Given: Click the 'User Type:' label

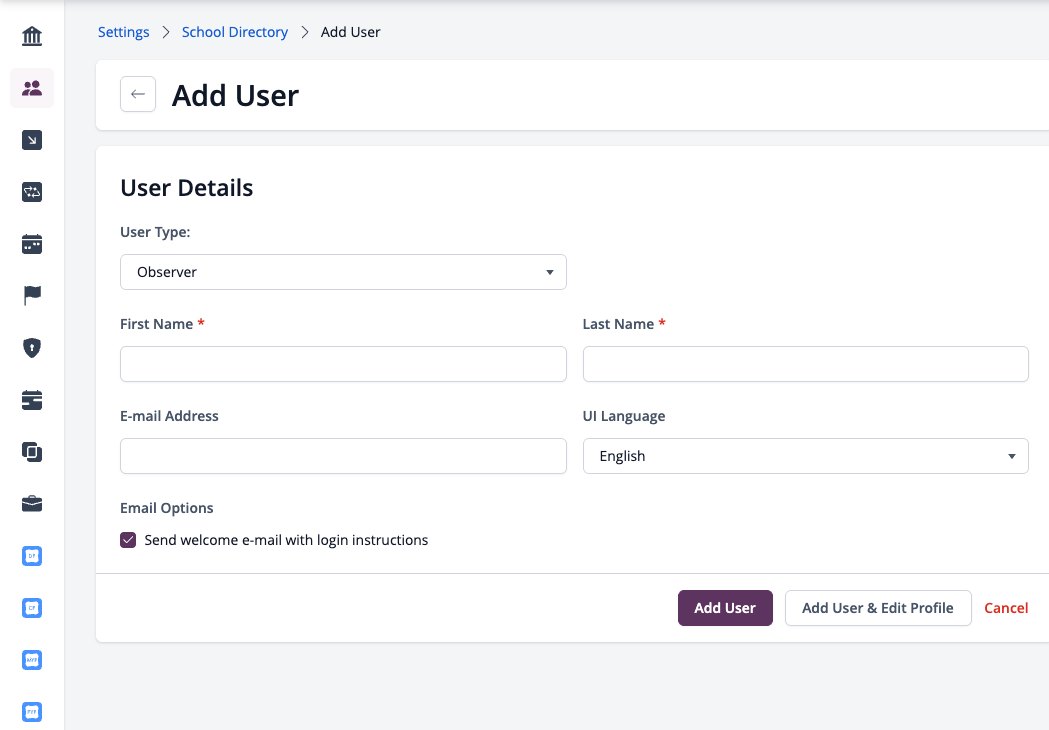Looking at the screenshot, I should tap(155, 232).
